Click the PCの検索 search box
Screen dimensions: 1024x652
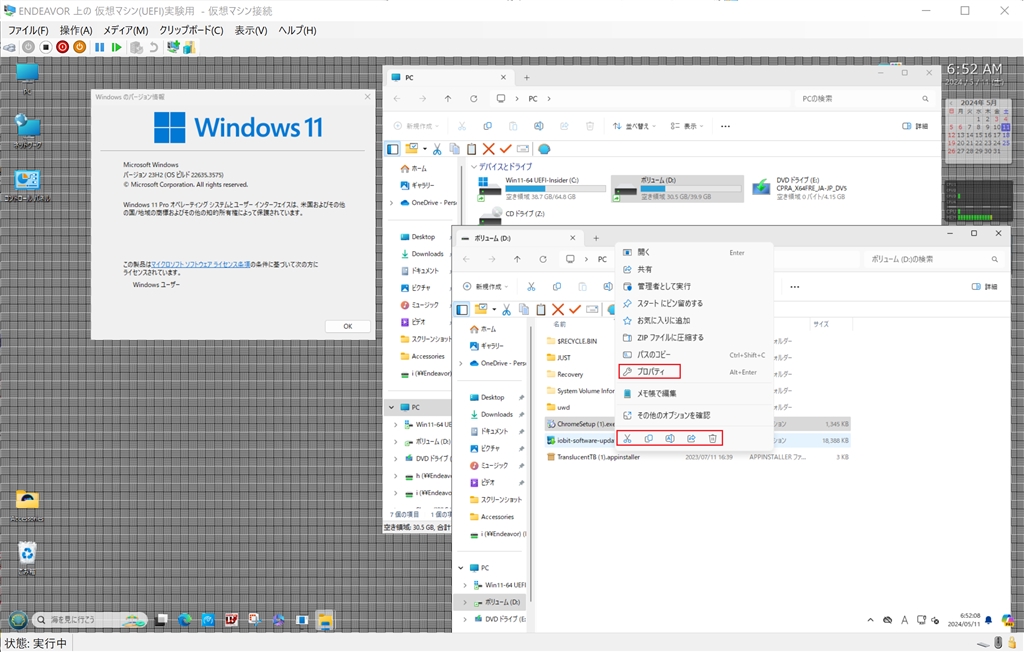pos(864,99)
